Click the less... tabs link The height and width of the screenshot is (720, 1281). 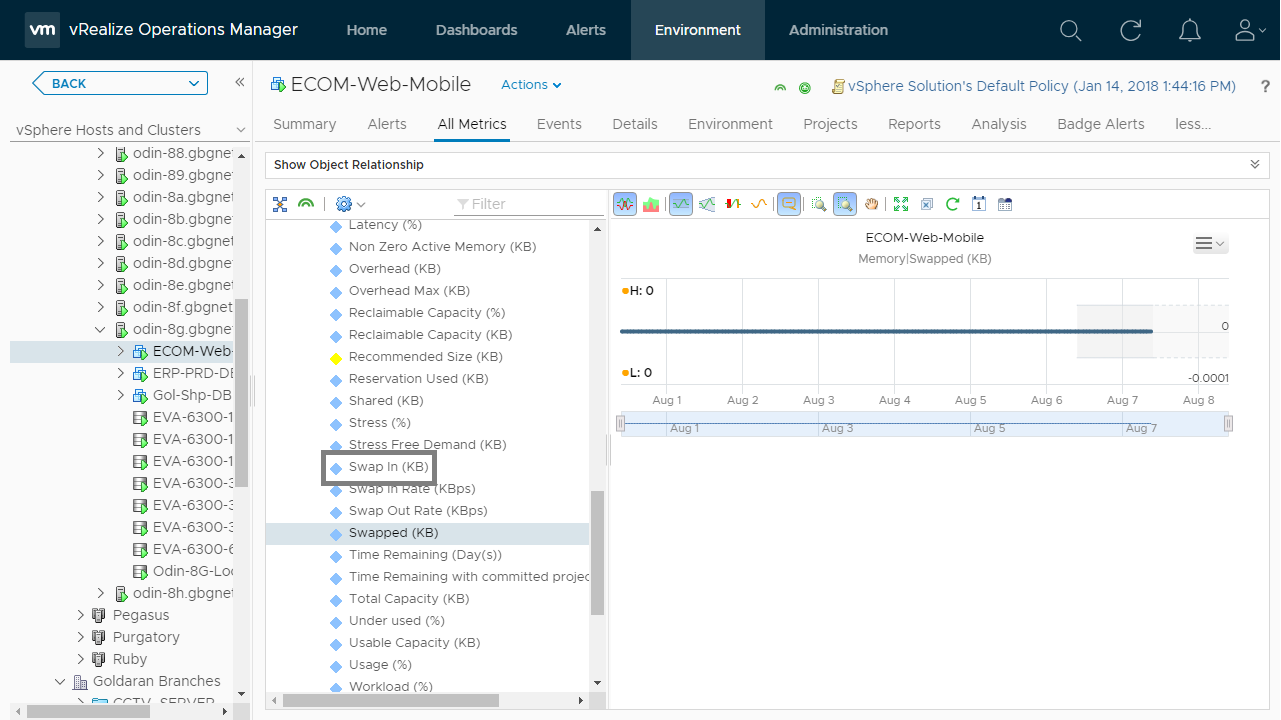click(1193, 124)
